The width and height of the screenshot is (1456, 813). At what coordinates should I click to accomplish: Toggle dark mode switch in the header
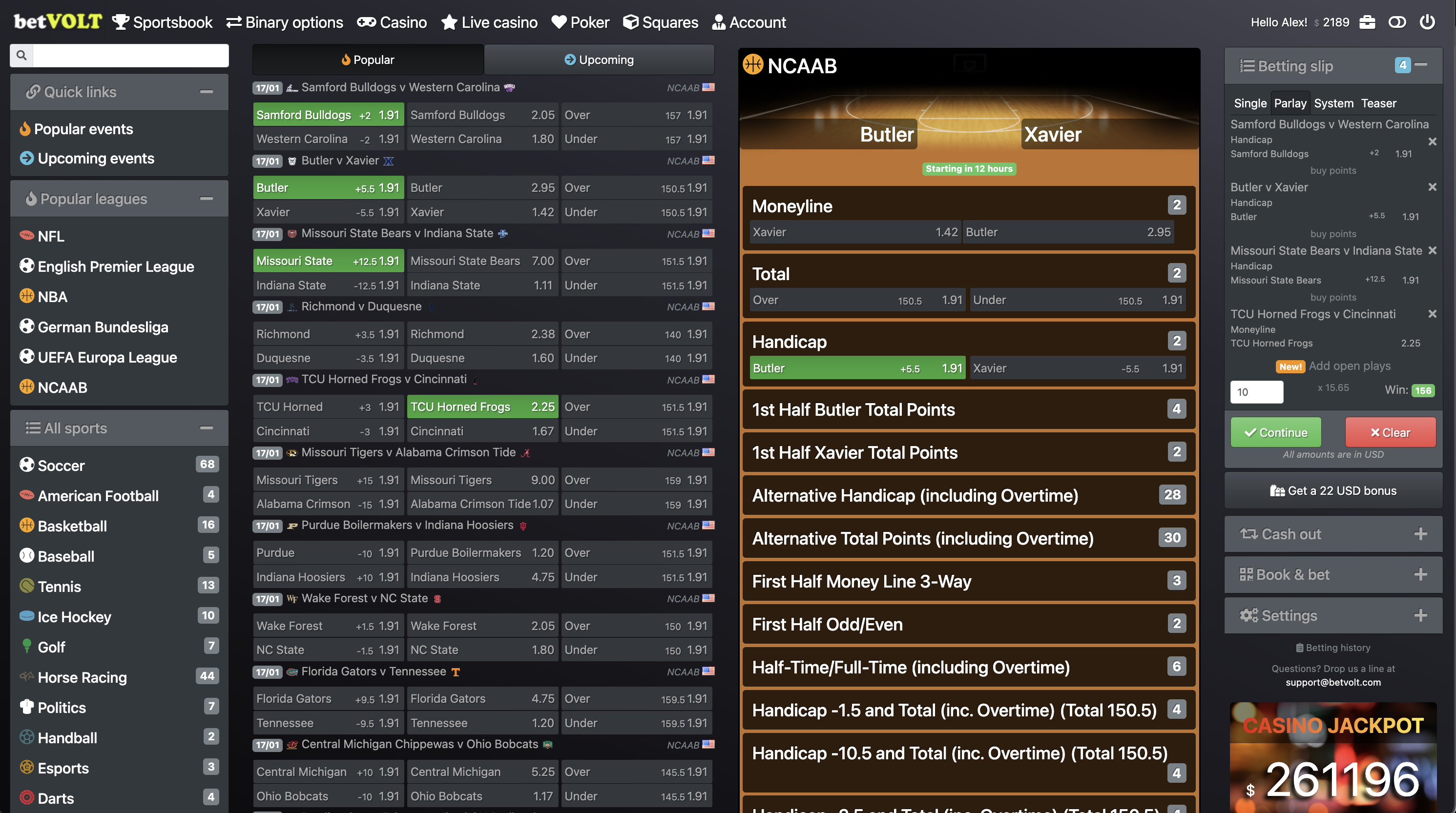click(x=1397, y=22)
